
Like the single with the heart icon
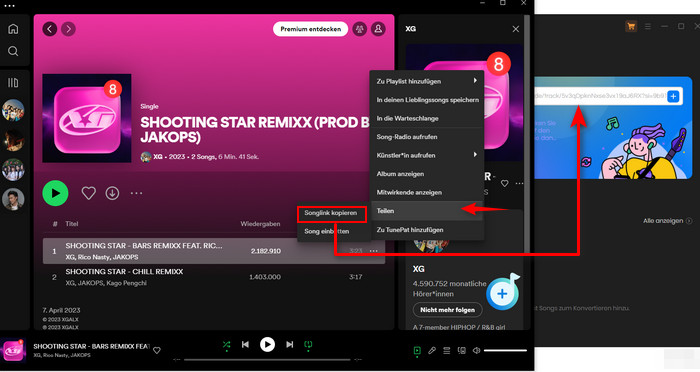[88, 193]
